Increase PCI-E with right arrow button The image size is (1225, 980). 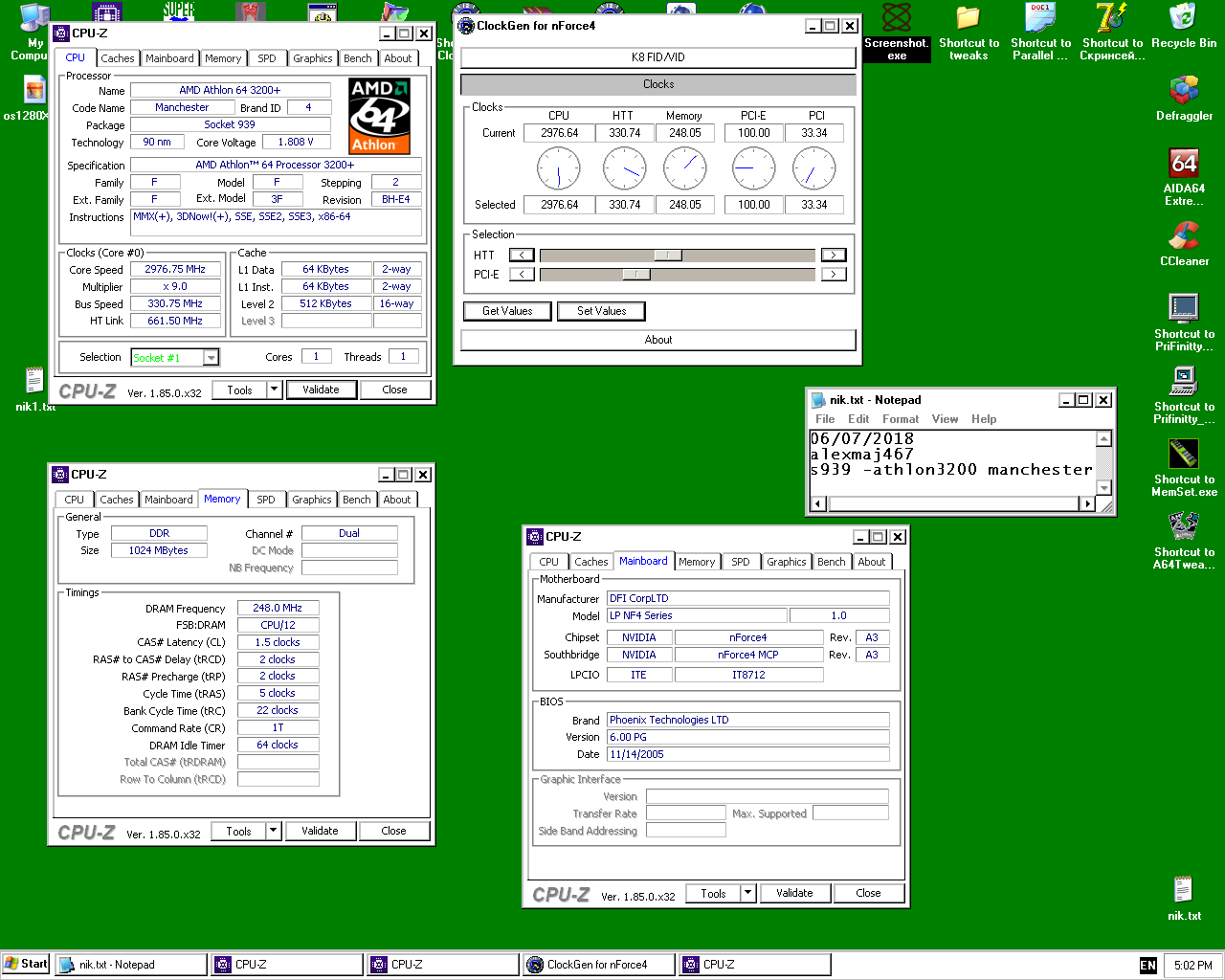(x=834, y=275)
